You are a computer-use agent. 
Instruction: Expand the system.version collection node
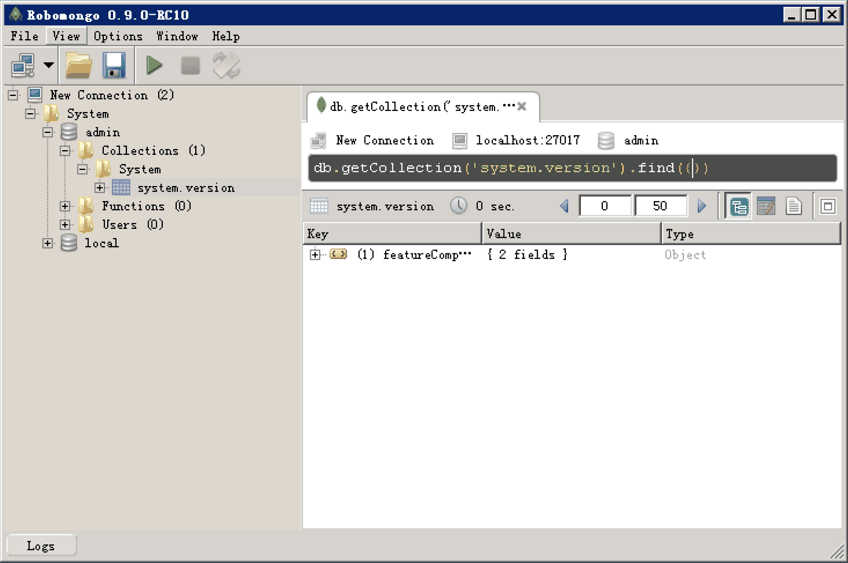click(x=100, y=188)
